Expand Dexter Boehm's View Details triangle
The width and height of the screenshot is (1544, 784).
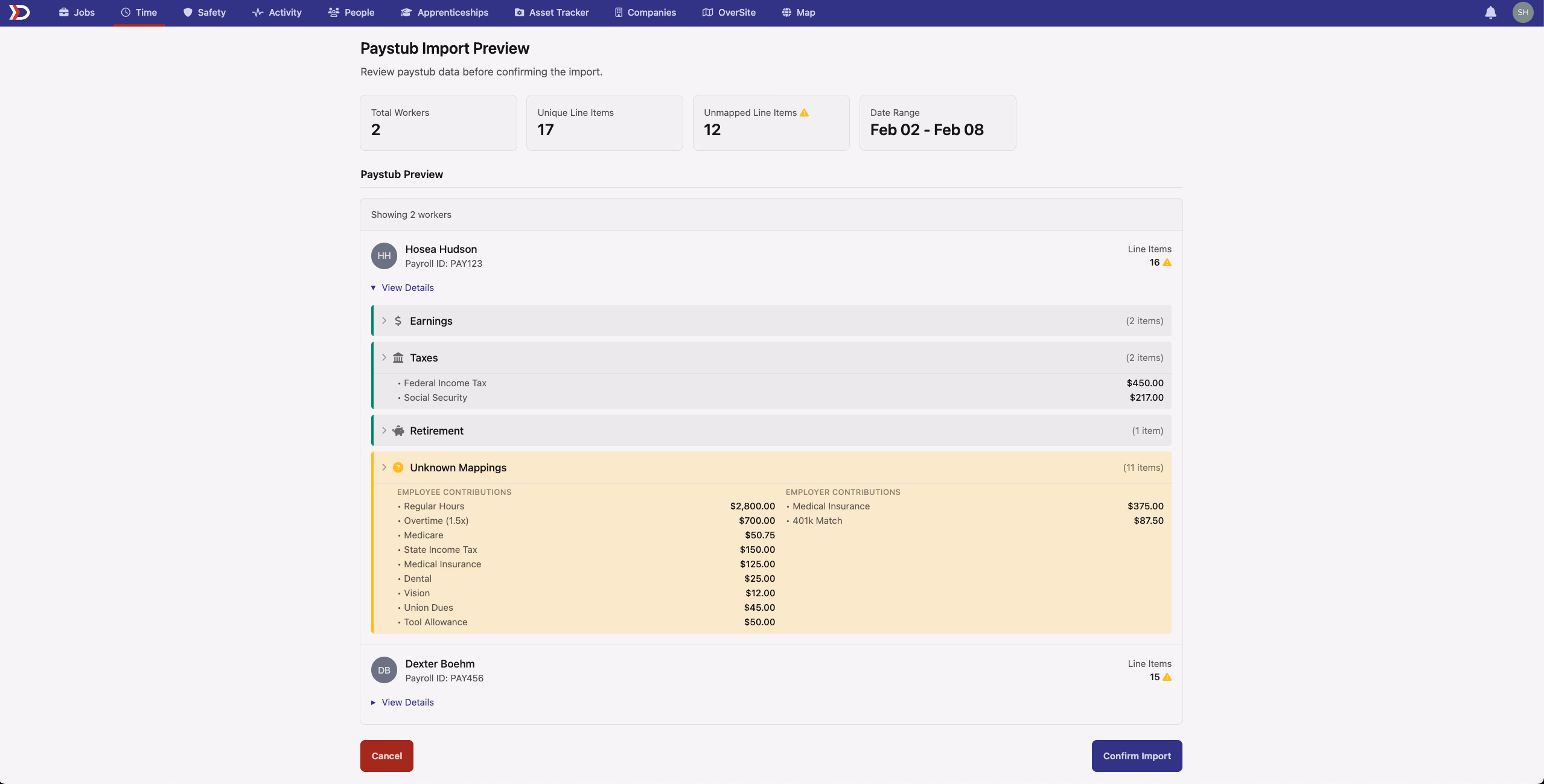[373, 703]
